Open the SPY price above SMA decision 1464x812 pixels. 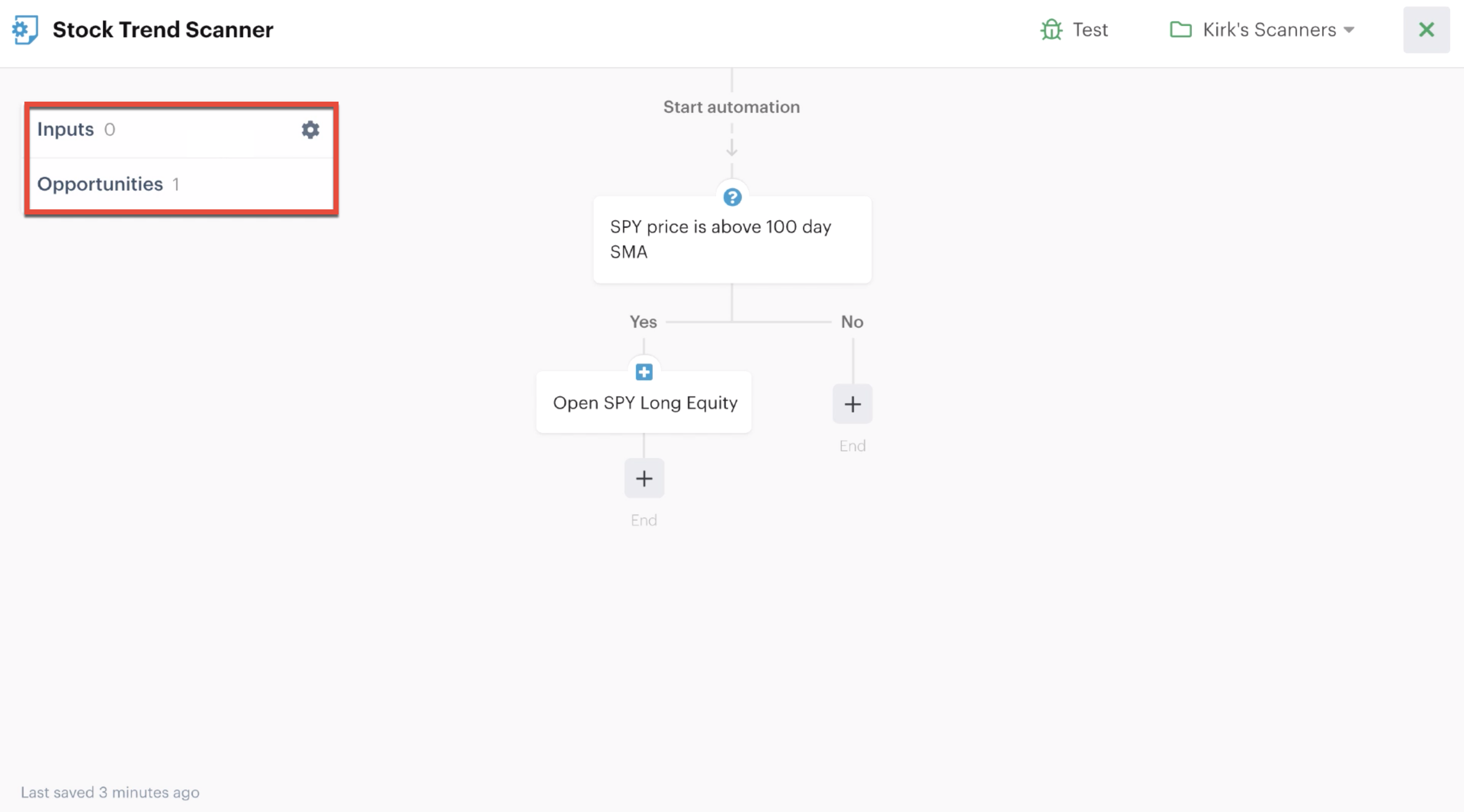click(732, 239)
